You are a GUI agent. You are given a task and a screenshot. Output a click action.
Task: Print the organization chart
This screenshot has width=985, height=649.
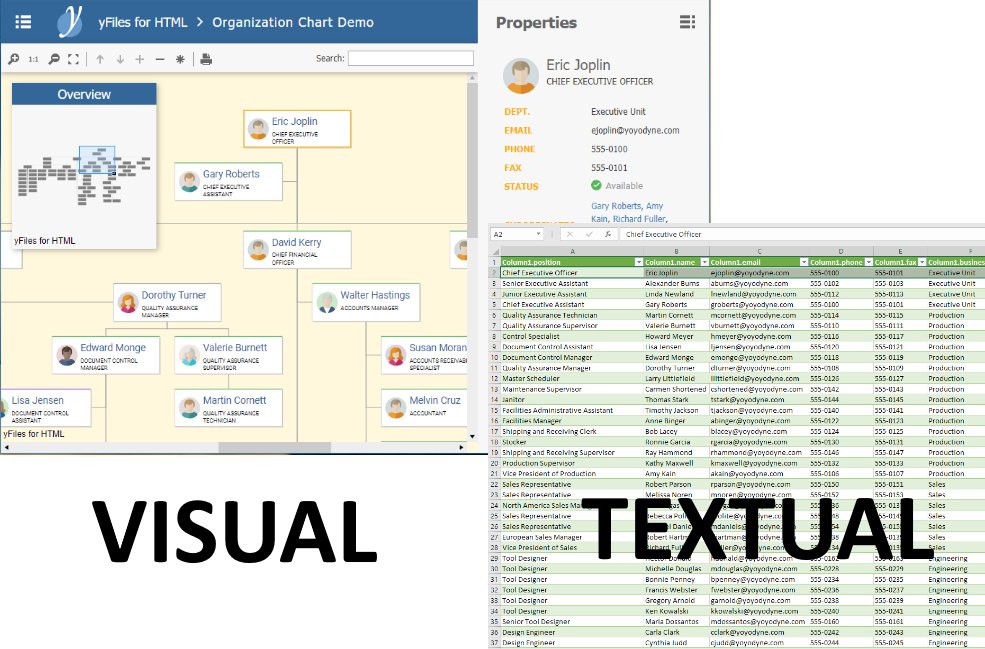pyautogui.click(x=206, y=60)
